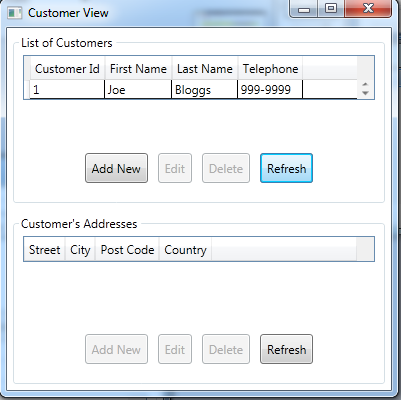The width and height of the screenshot is (401, 400).
Task: Maximize the Customer View window
Action: click(x=330, y=8)
